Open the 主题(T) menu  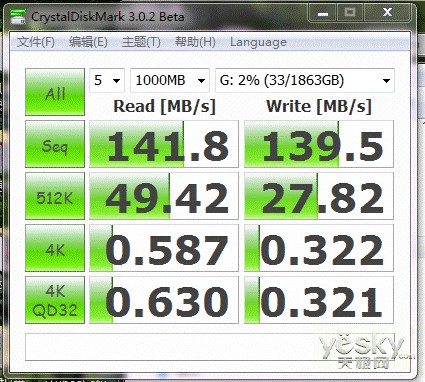(x=141, y=42)
